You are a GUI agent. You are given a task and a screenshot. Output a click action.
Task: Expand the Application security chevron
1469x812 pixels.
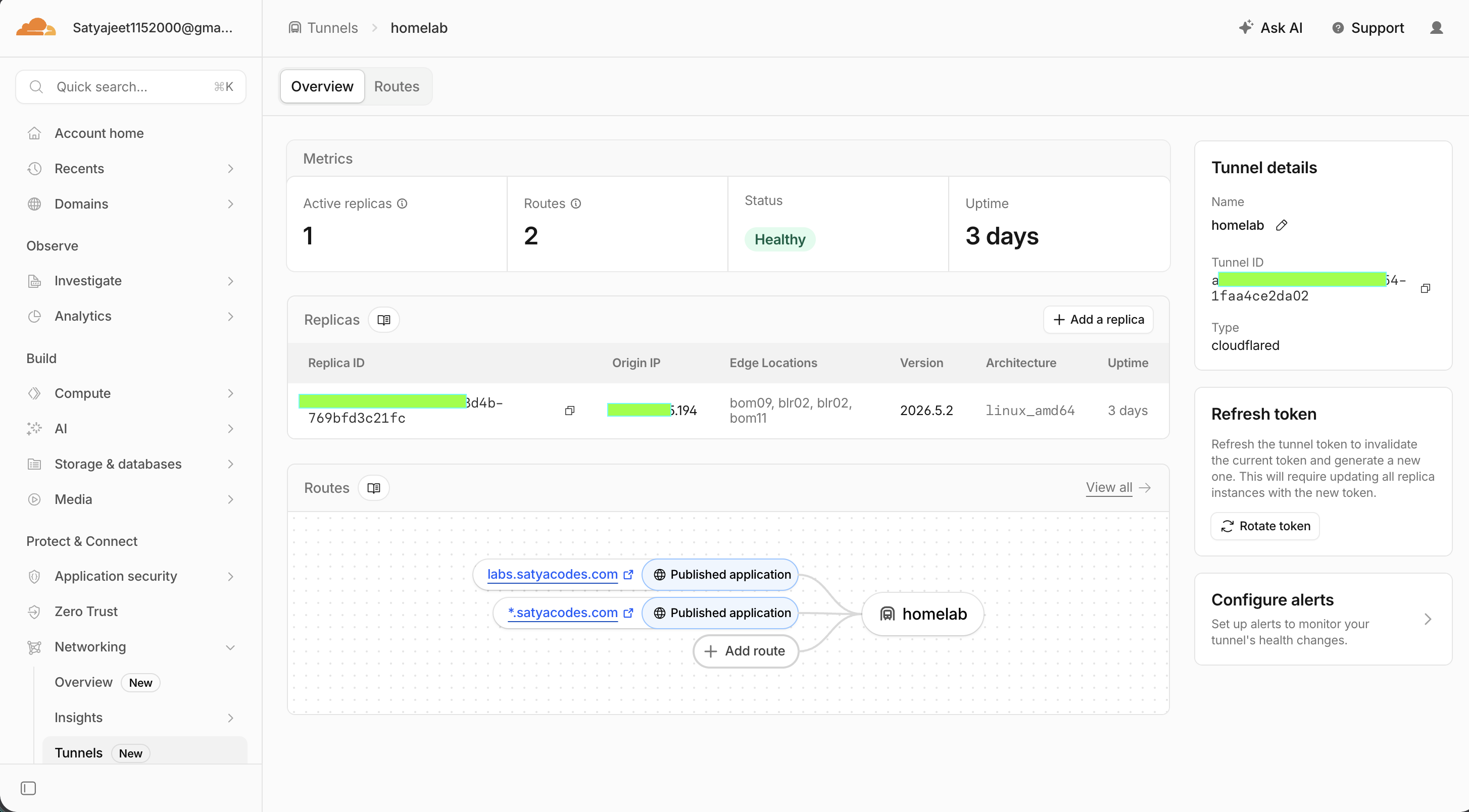tap(230, 577)
